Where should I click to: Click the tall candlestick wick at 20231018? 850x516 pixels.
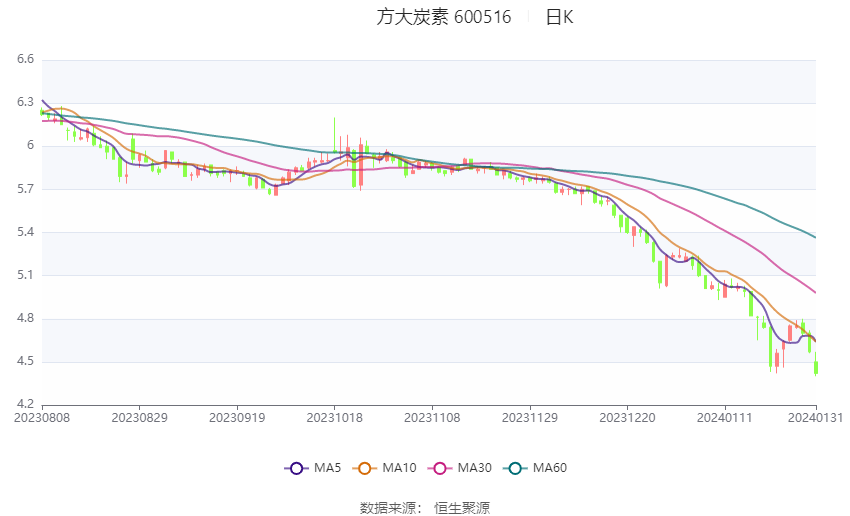(334, 134)
